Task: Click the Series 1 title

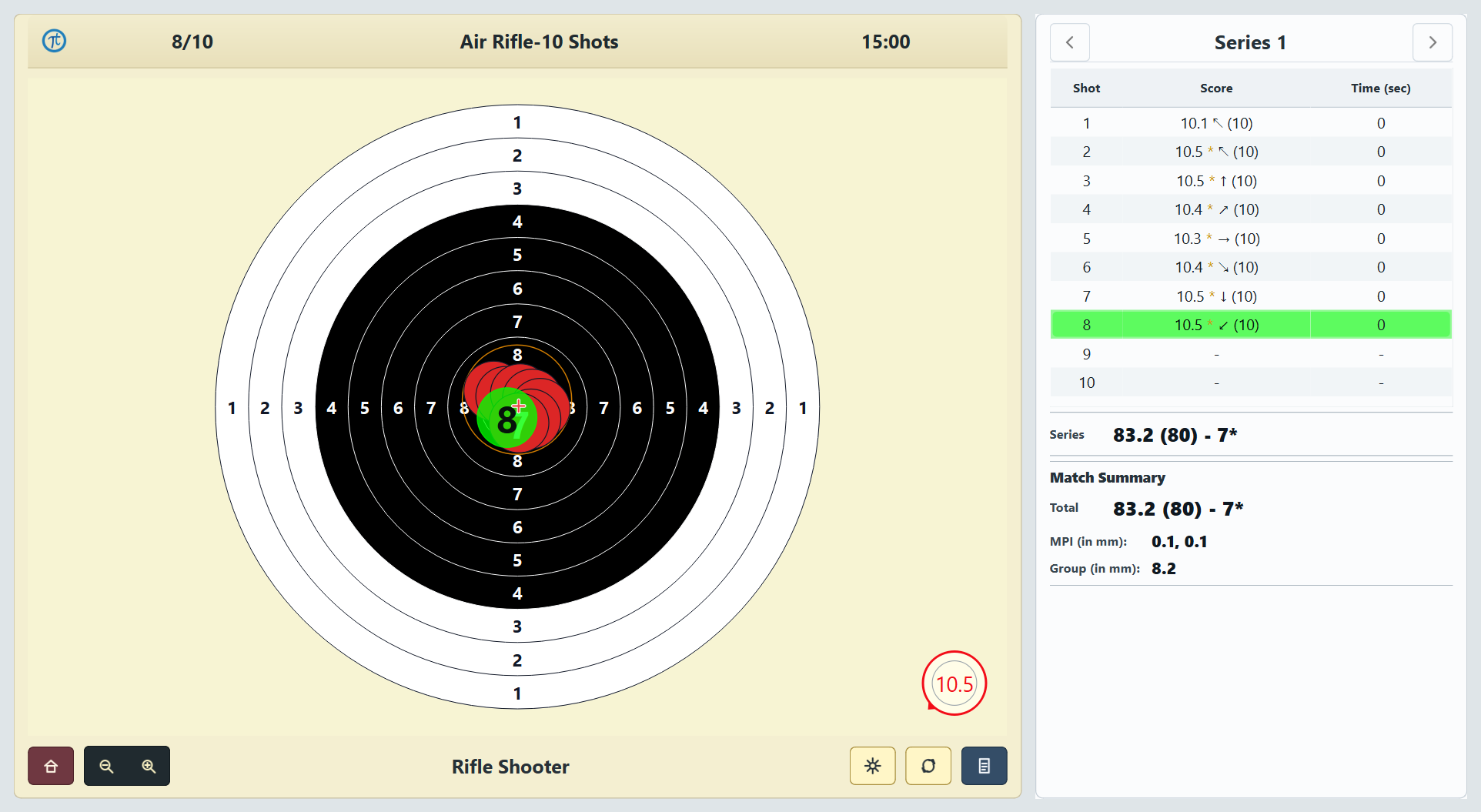Action: click(1250, 42)
